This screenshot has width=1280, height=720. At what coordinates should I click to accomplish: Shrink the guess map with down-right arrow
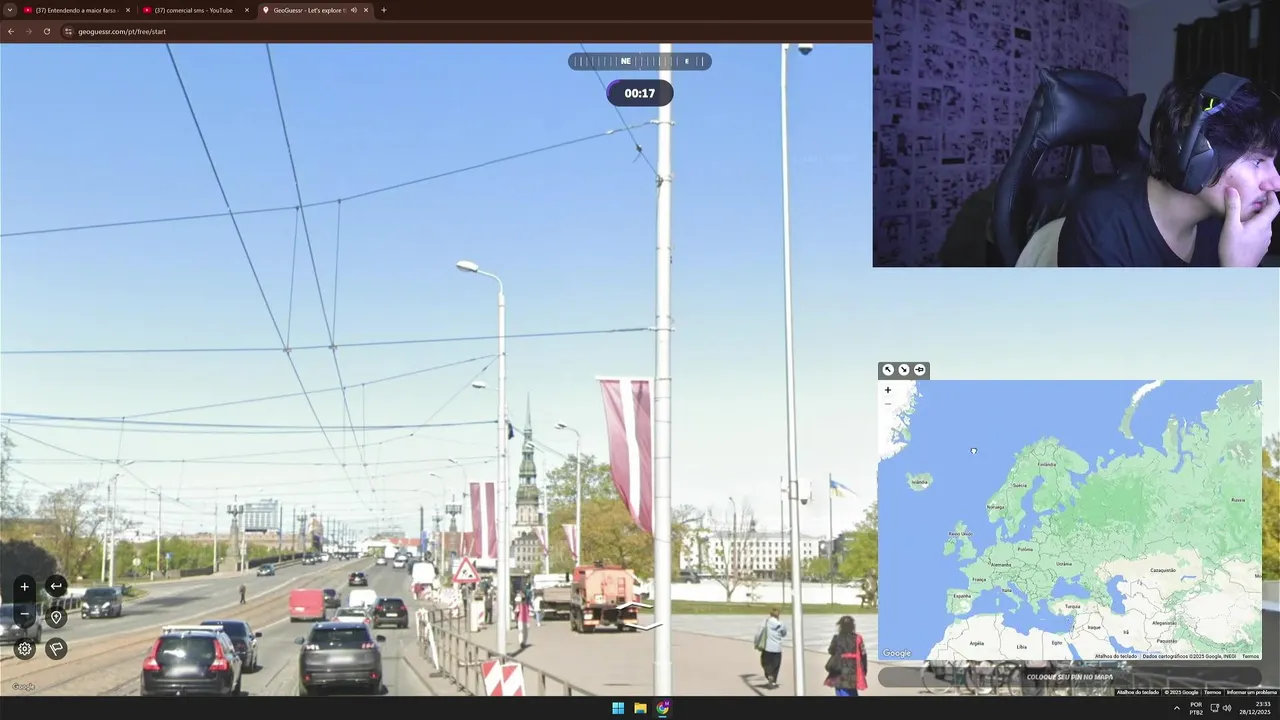point(904,370)
